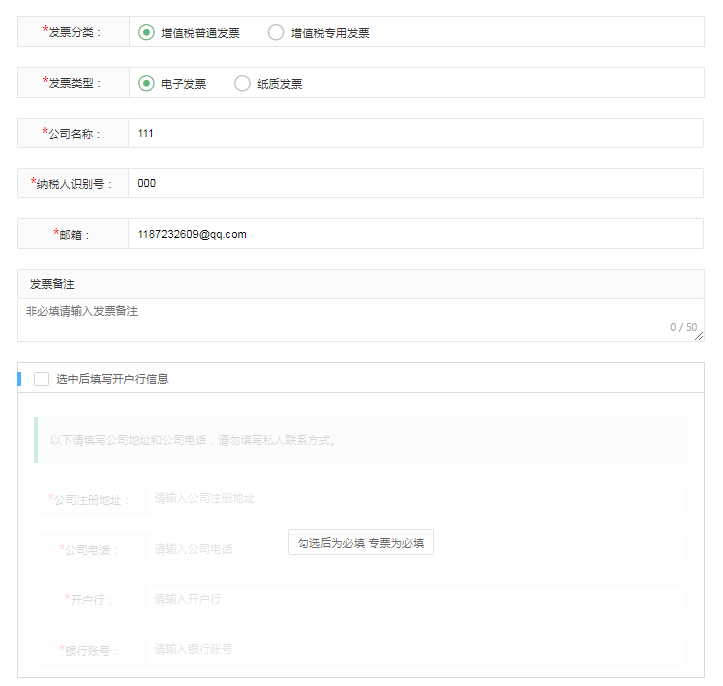Select the 增值税普通发票 radio button
The image size is (723, 686).
click(147, 32)
